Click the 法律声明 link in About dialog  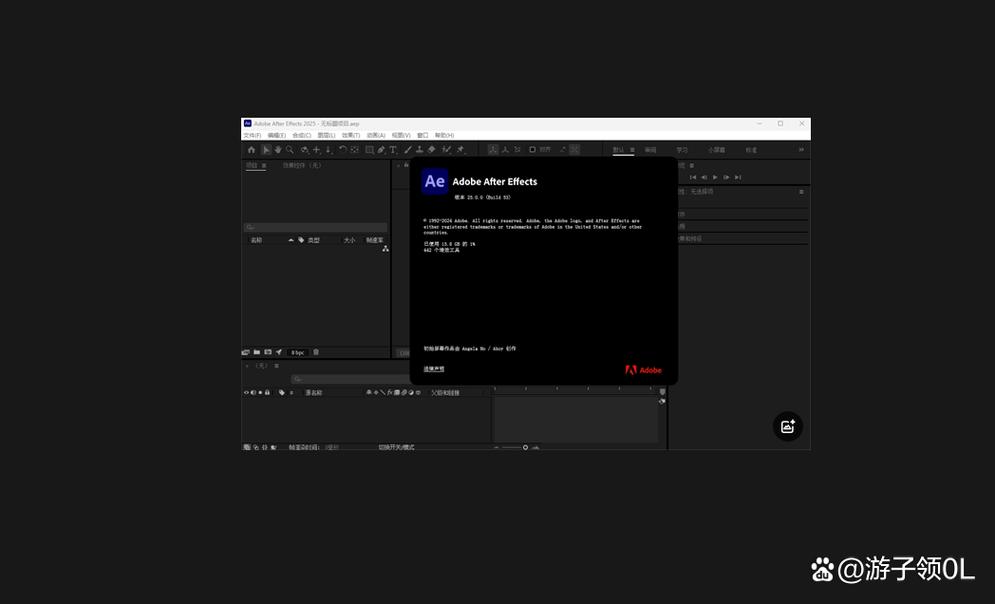pos(433,369)
